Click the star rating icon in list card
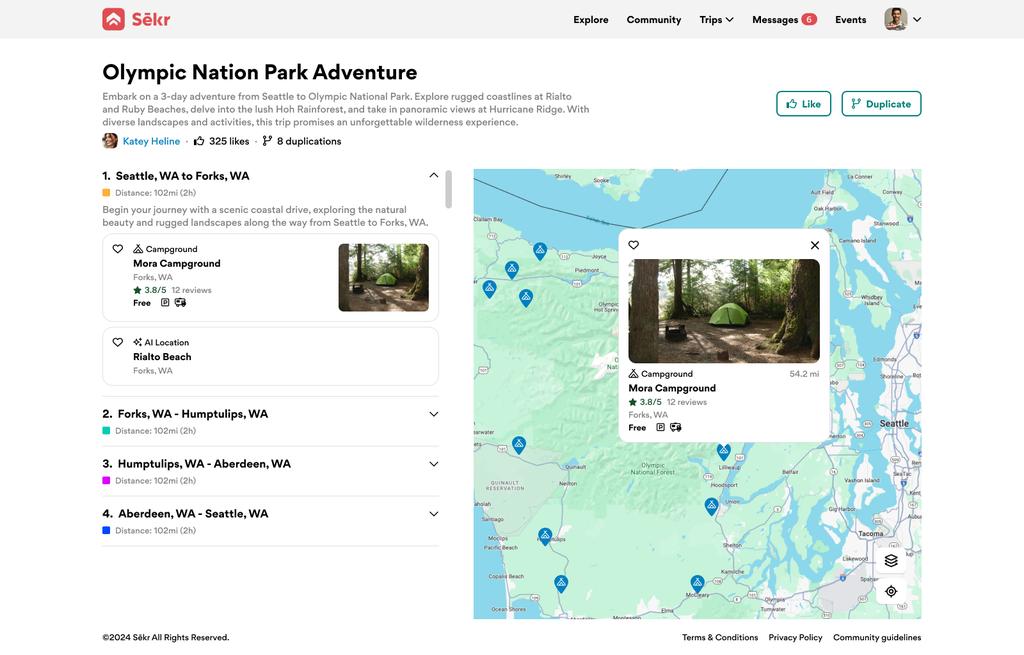This screenshot has height=655, width=1024. pyautogui.click(x=137, y=290)
